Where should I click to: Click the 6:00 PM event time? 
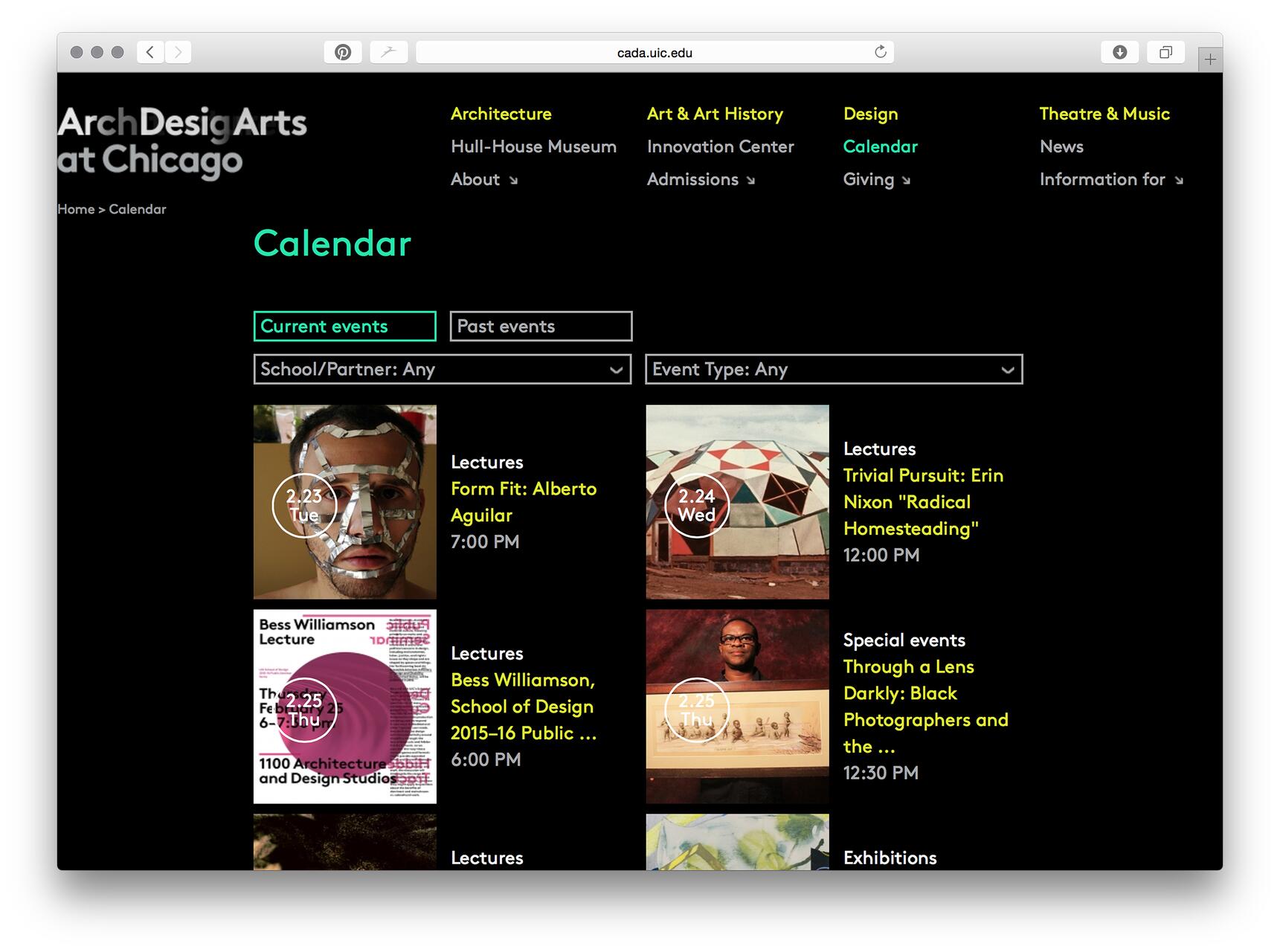(486, 760)
